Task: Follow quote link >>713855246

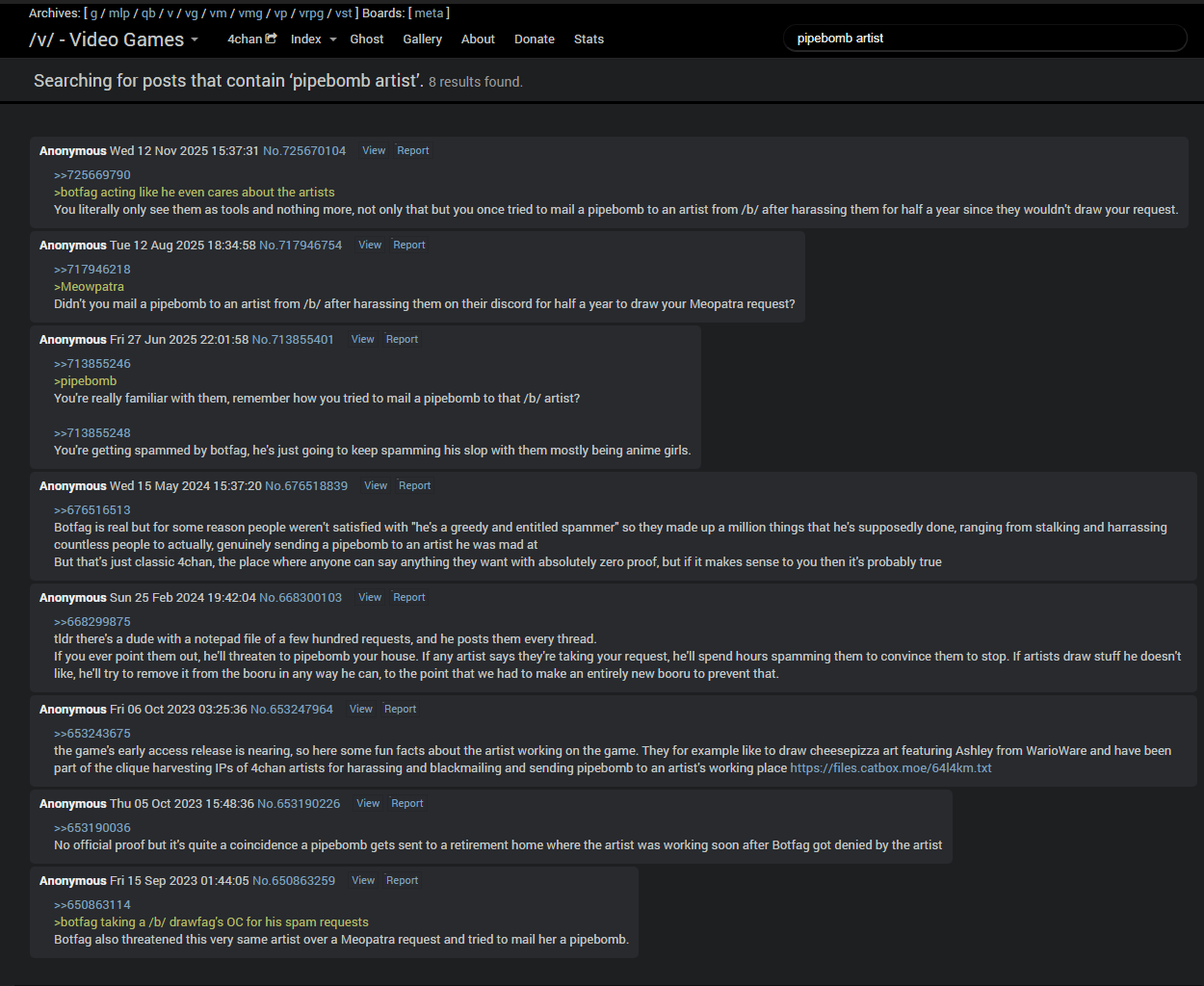Action: point(92,364)
